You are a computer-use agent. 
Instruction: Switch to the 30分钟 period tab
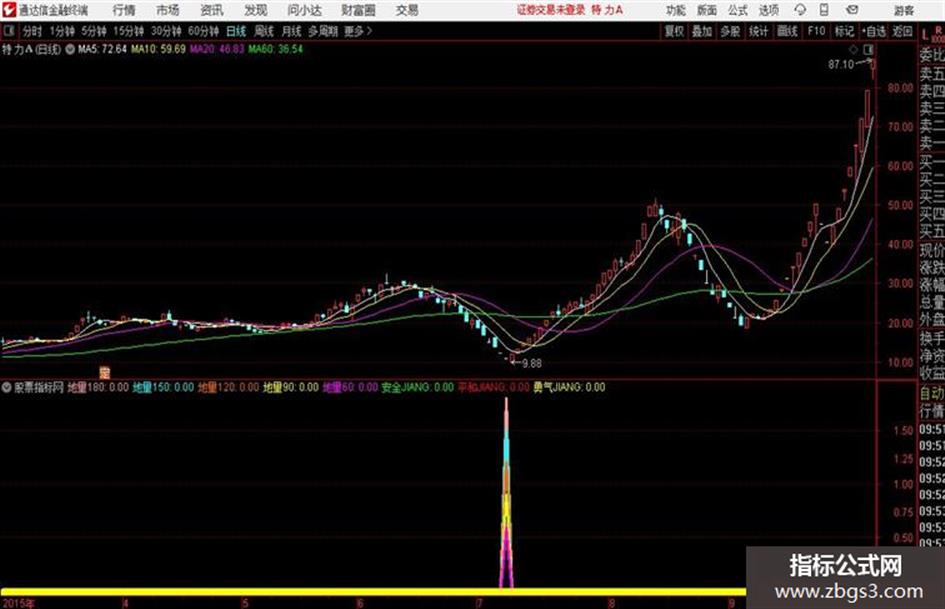coord(166,31)
